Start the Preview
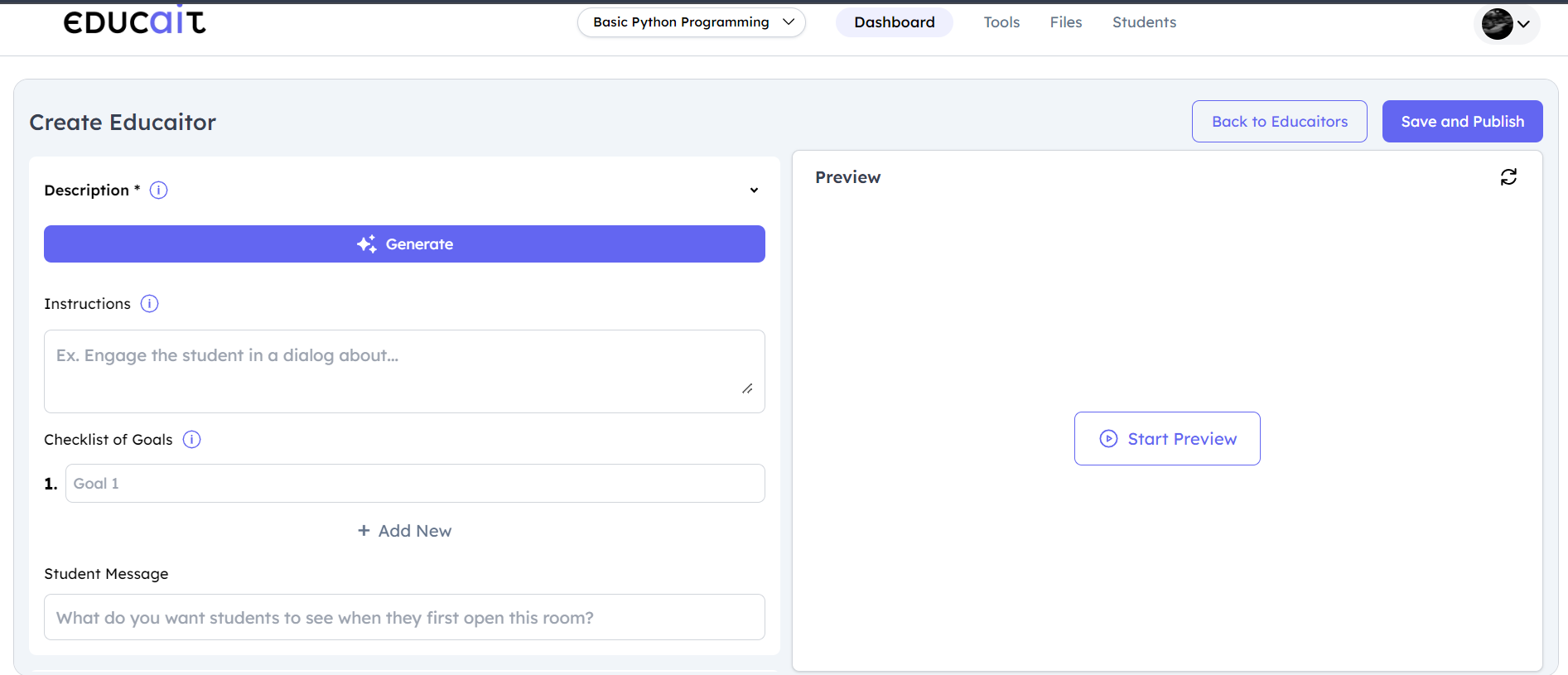Screen dimensions: 1568x675 [x=1167, y=439]
